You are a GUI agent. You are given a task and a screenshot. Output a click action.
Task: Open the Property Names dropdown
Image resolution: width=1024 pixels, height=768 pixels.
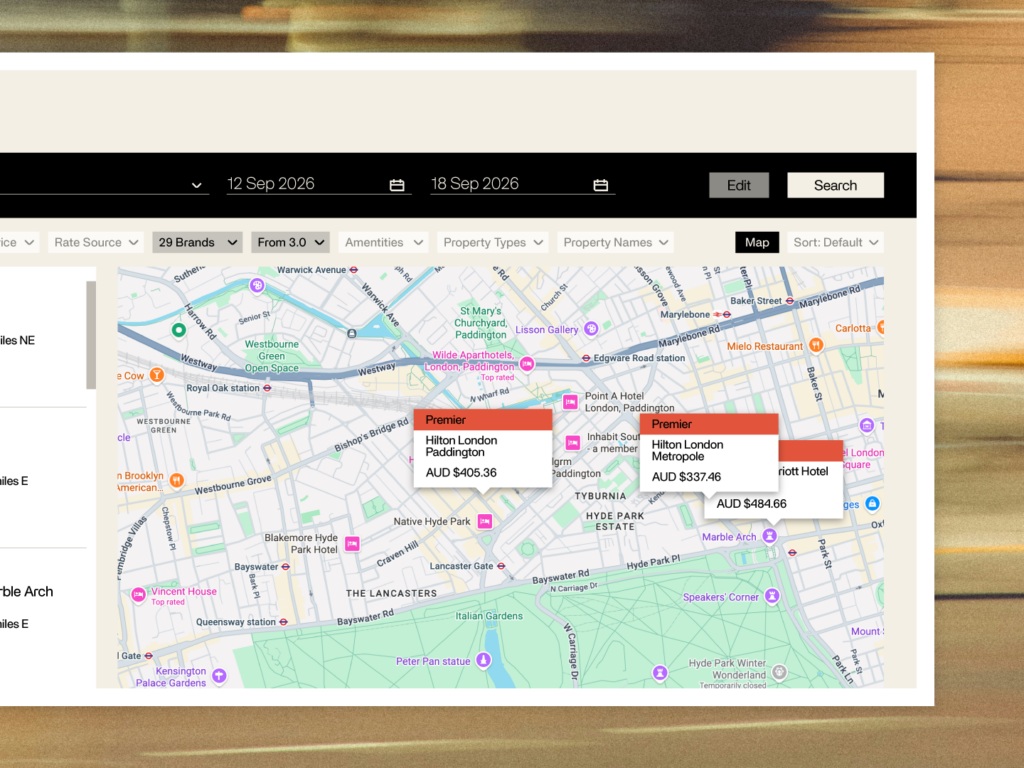pos(615,242)
